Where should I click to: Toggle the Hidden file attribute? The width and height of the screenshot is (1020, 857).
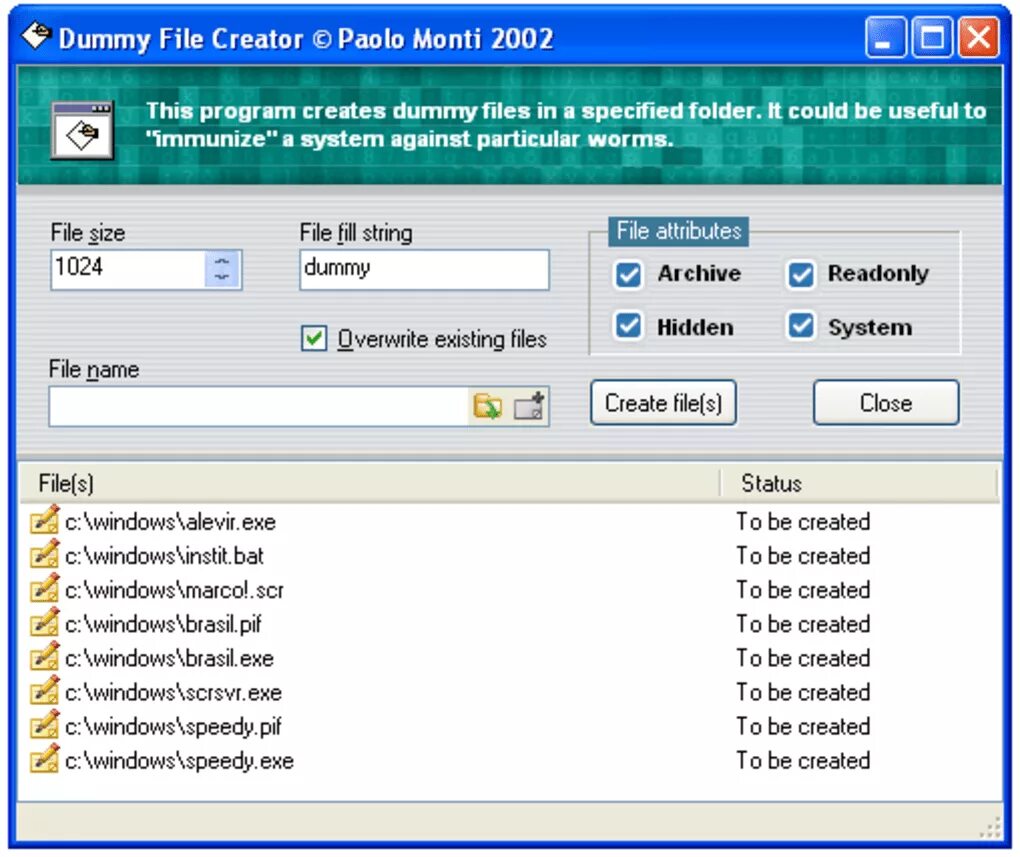(x=628, y=326)
